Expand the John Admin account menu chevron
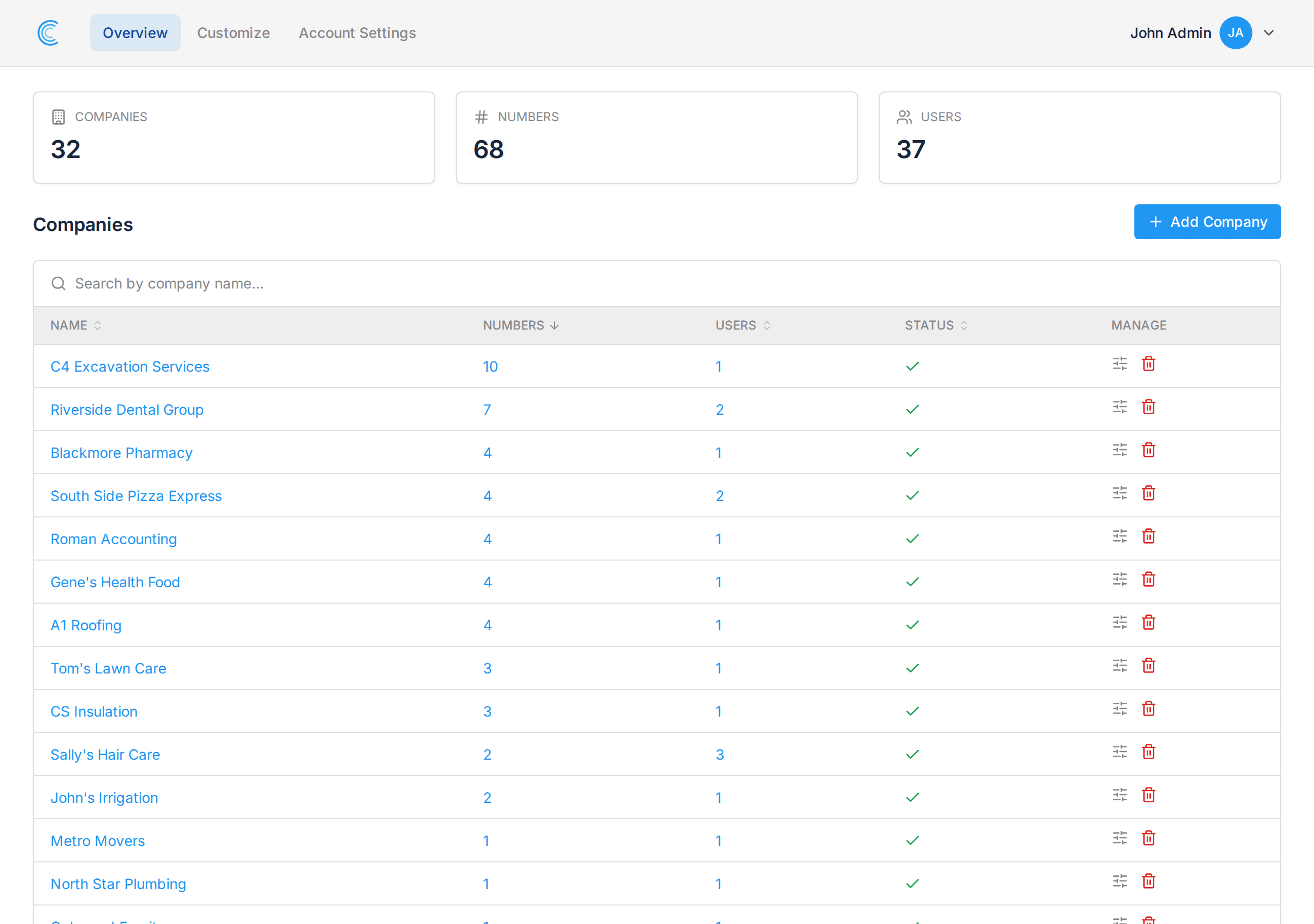This screenshot has width=1314, height=924. pos(1269,33)
